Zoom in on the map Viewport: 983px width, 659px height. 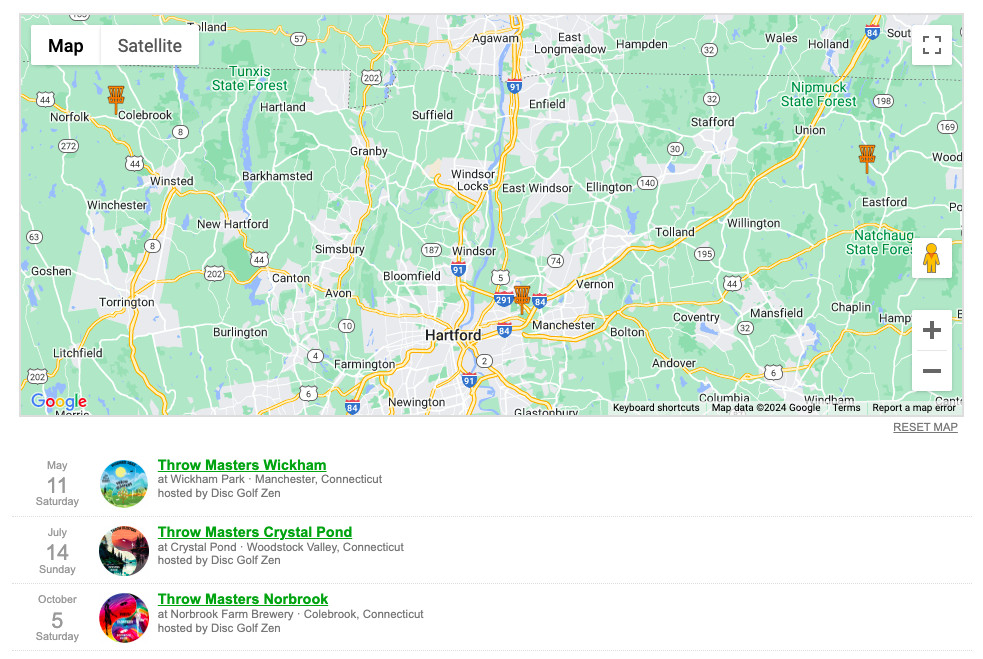(x=932, y=330)
